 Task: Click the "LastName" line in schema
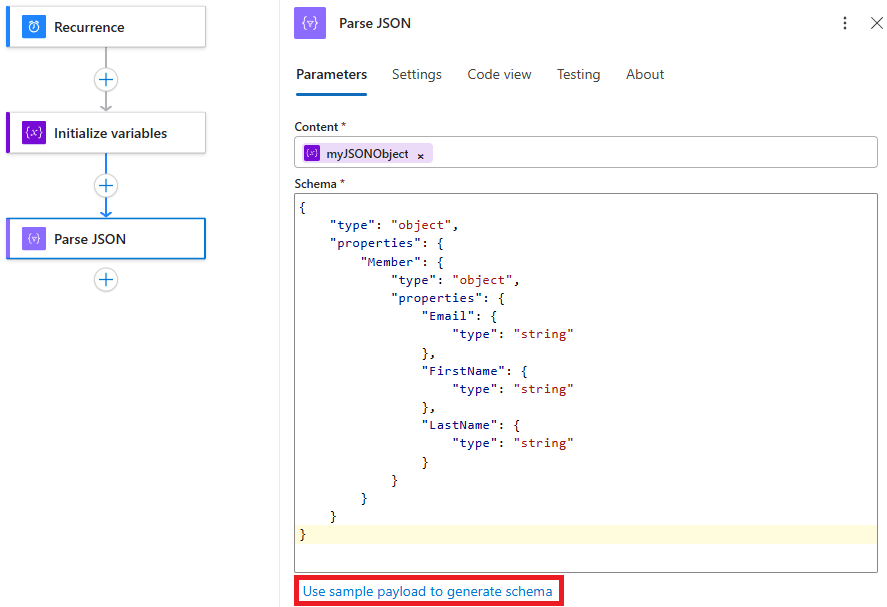coord(471,425)
